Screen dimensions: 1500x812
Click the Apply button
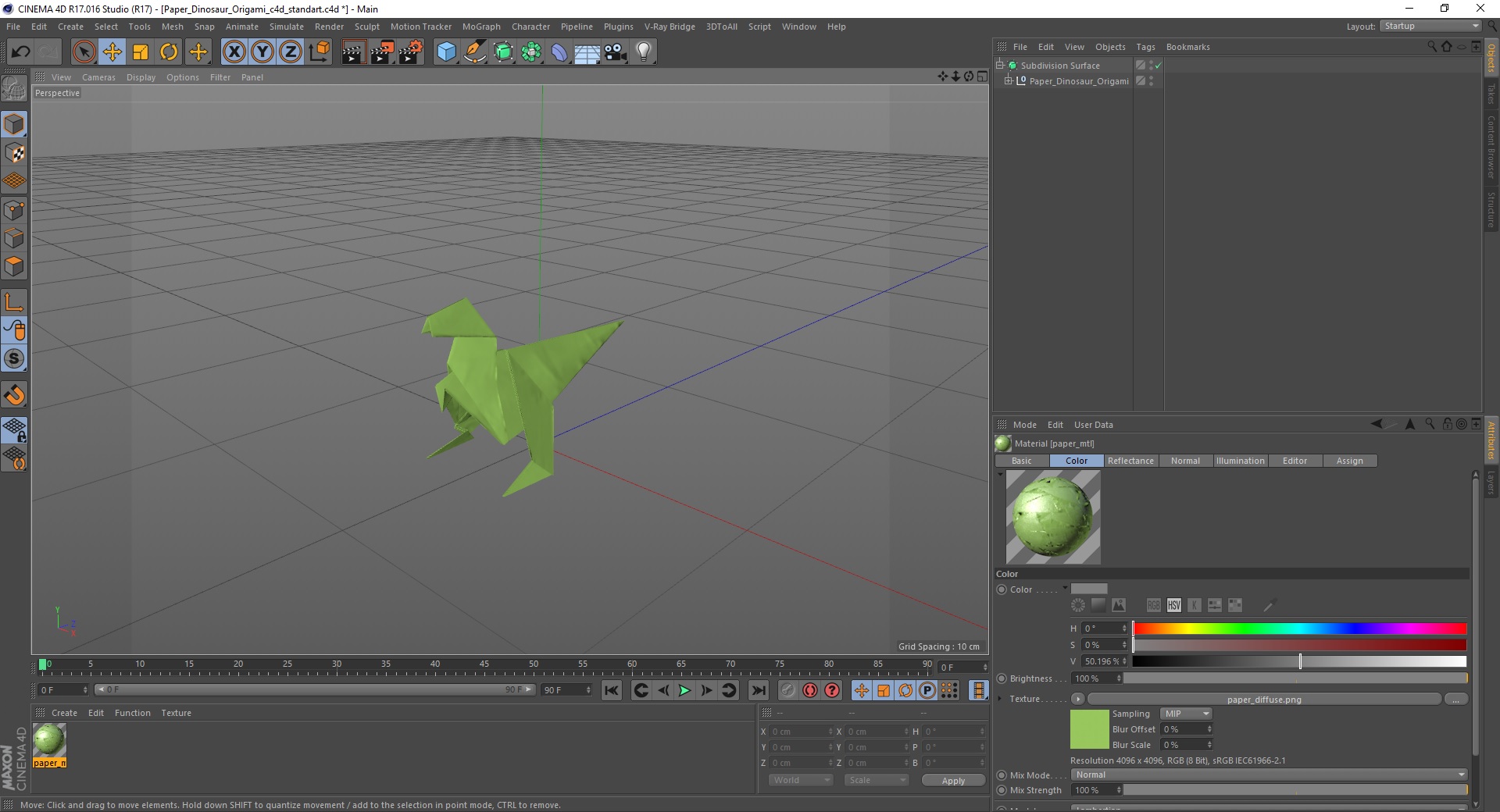click(953, 781)
